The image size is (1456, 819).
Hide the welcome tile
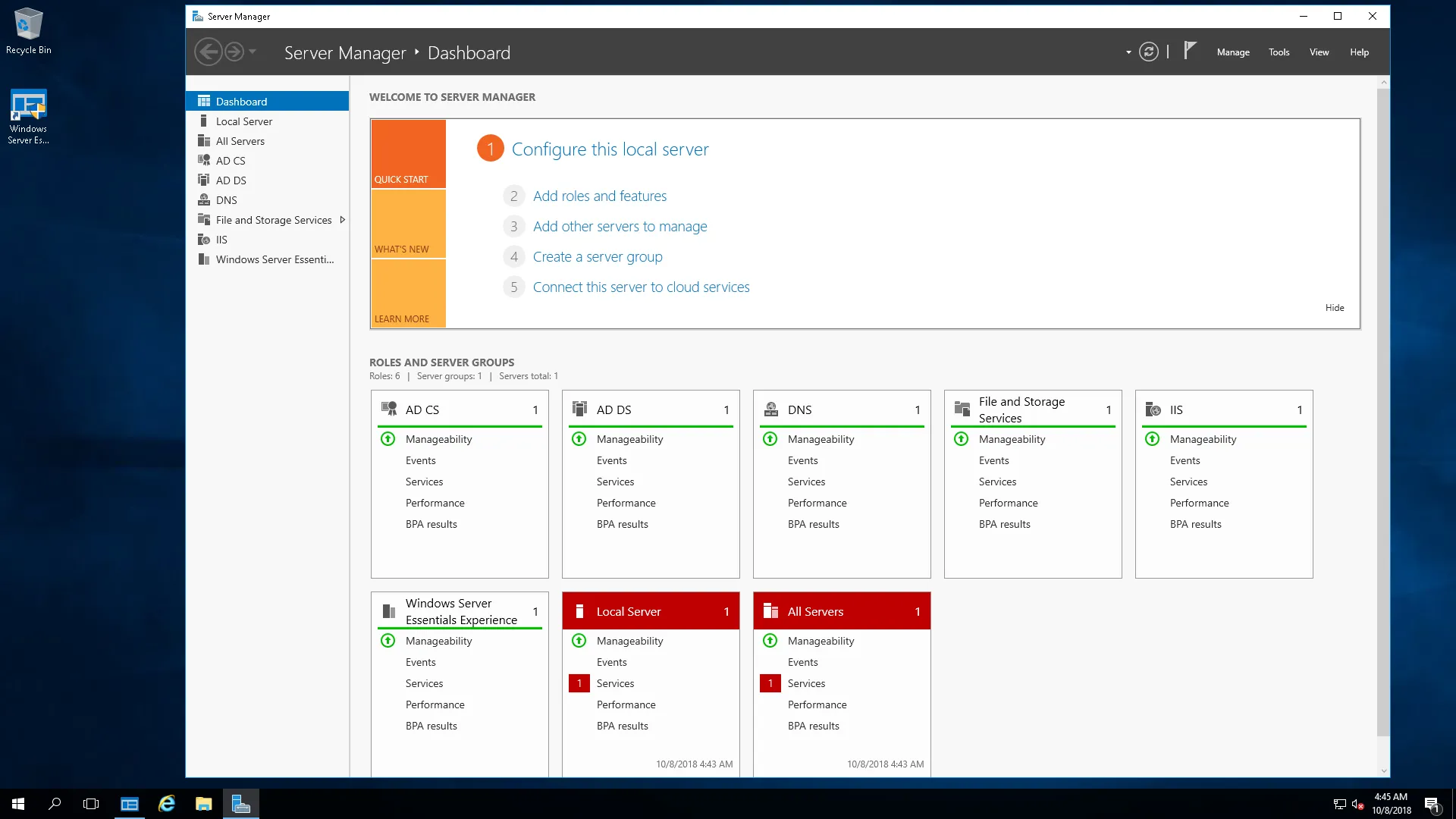click(1335, 307)
